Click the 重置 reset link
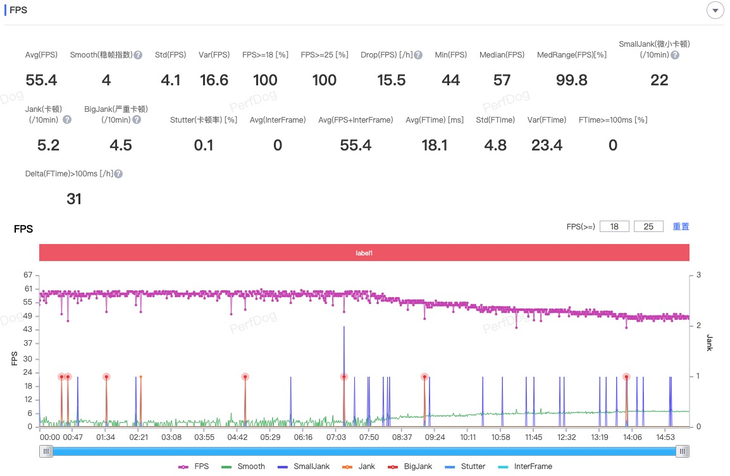This screenshot has width=730, height=476. (680, 227)
